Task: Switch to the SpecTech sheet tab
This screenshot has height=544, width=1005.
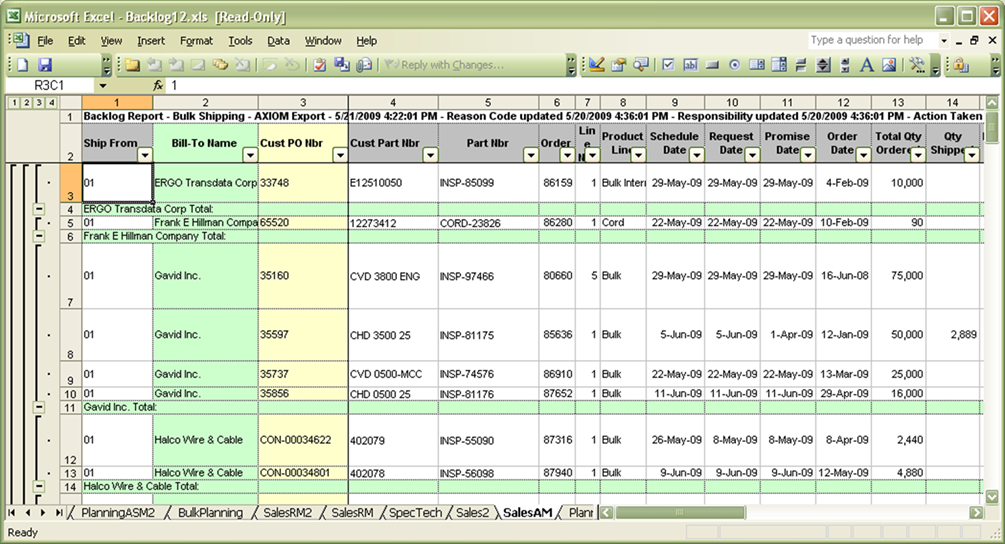Action: click(x=415, y=513)
